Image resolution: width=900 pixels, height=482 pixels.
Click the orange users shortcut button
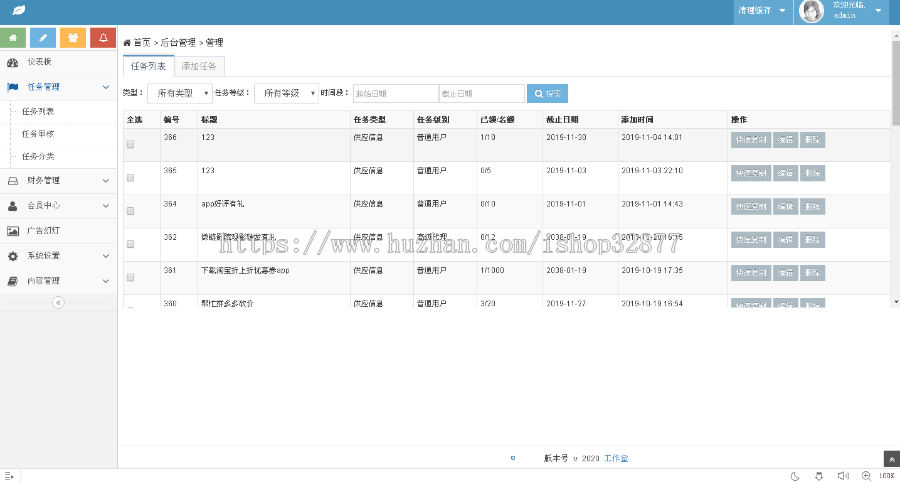[x=73, y=38]
